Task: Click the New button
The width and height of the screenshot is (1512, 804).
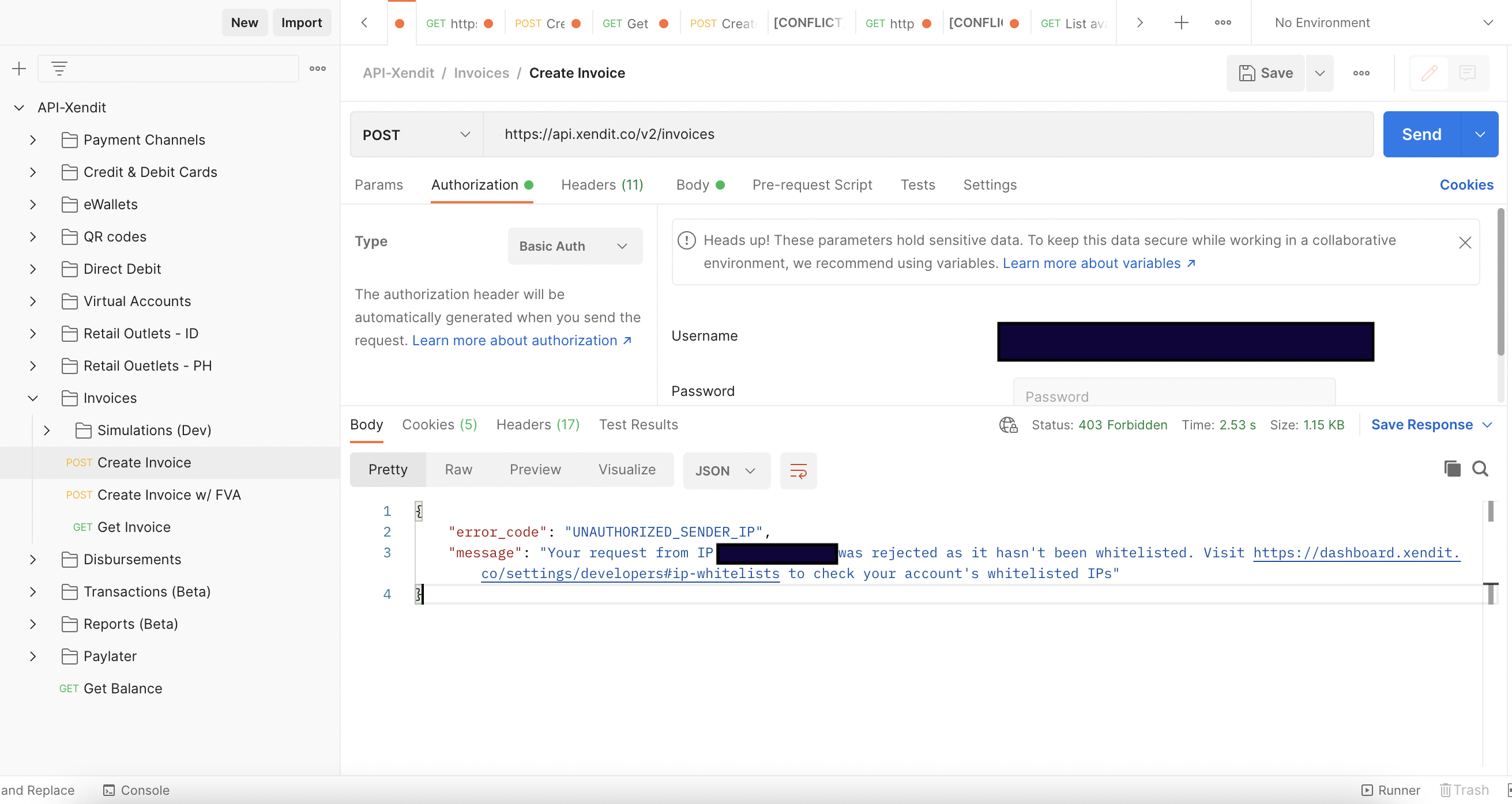Action: click(244, 22)
